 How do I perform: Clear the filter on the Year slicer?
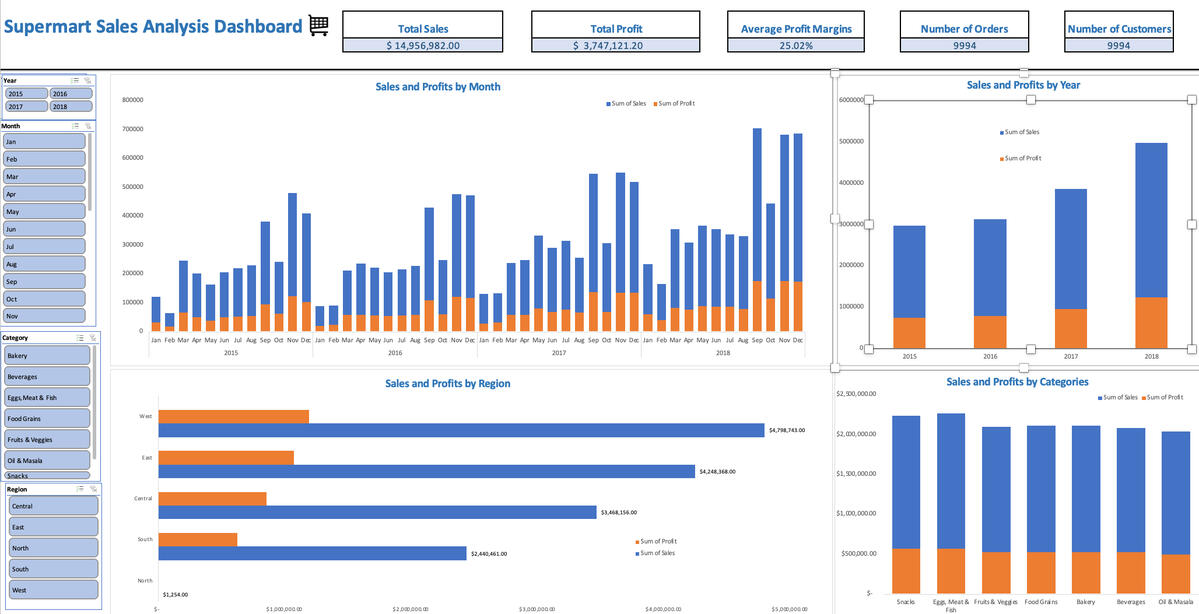coord(88,80)
